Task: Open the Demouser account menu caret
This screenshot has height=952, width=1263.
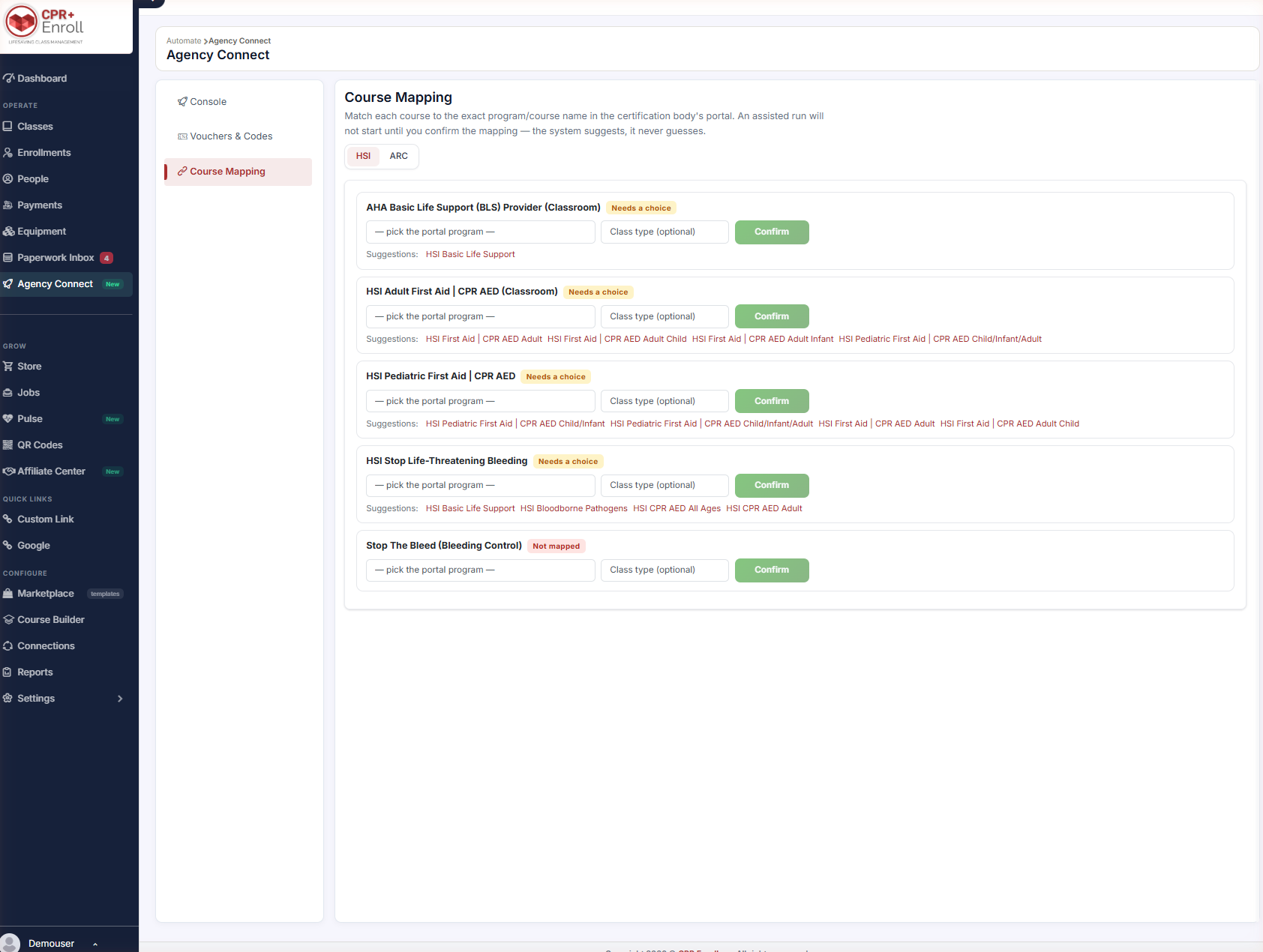Action: (95, 944)
